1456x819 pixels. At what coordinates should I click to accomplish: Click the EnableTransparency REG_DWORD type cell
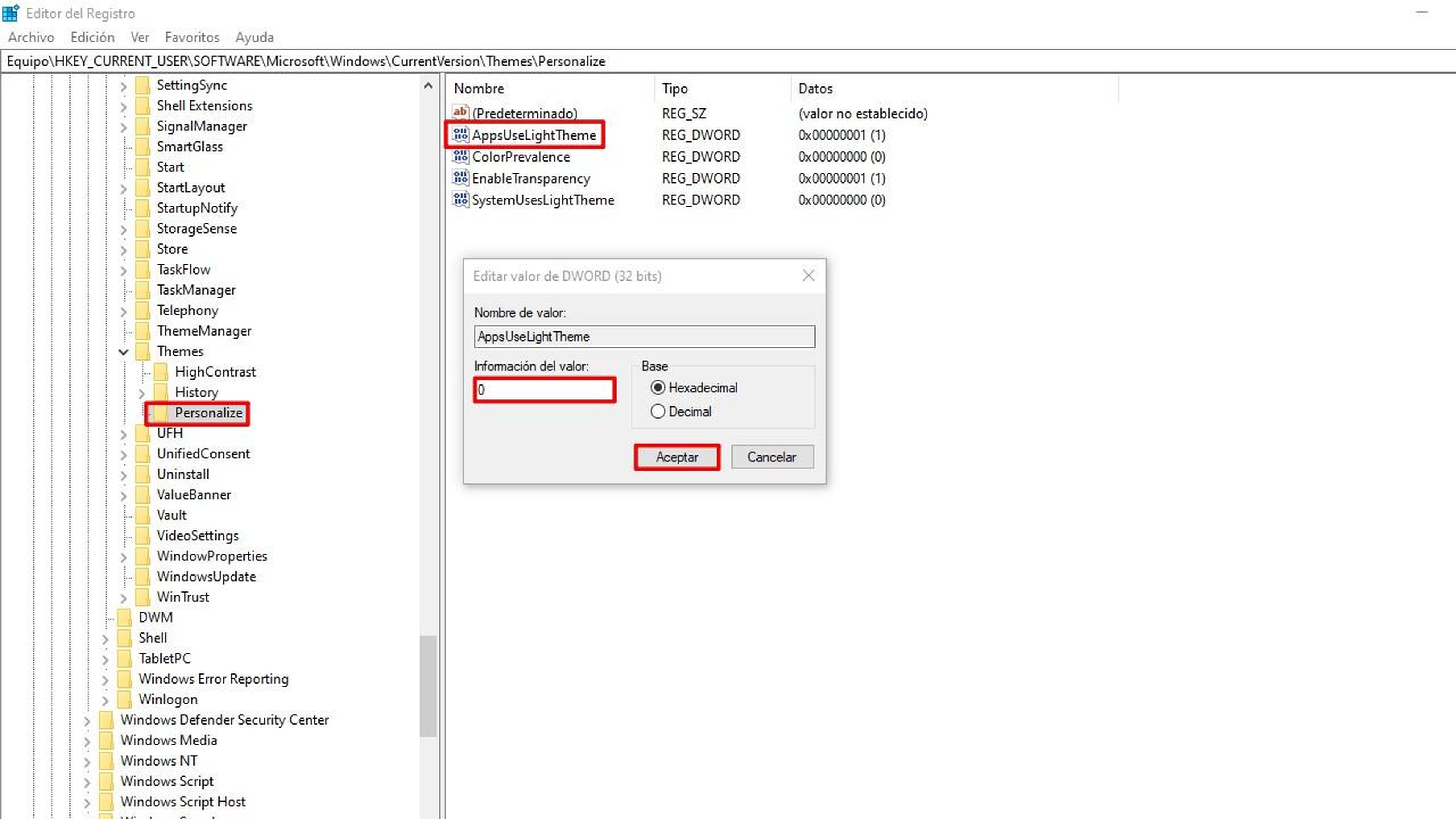701,179
